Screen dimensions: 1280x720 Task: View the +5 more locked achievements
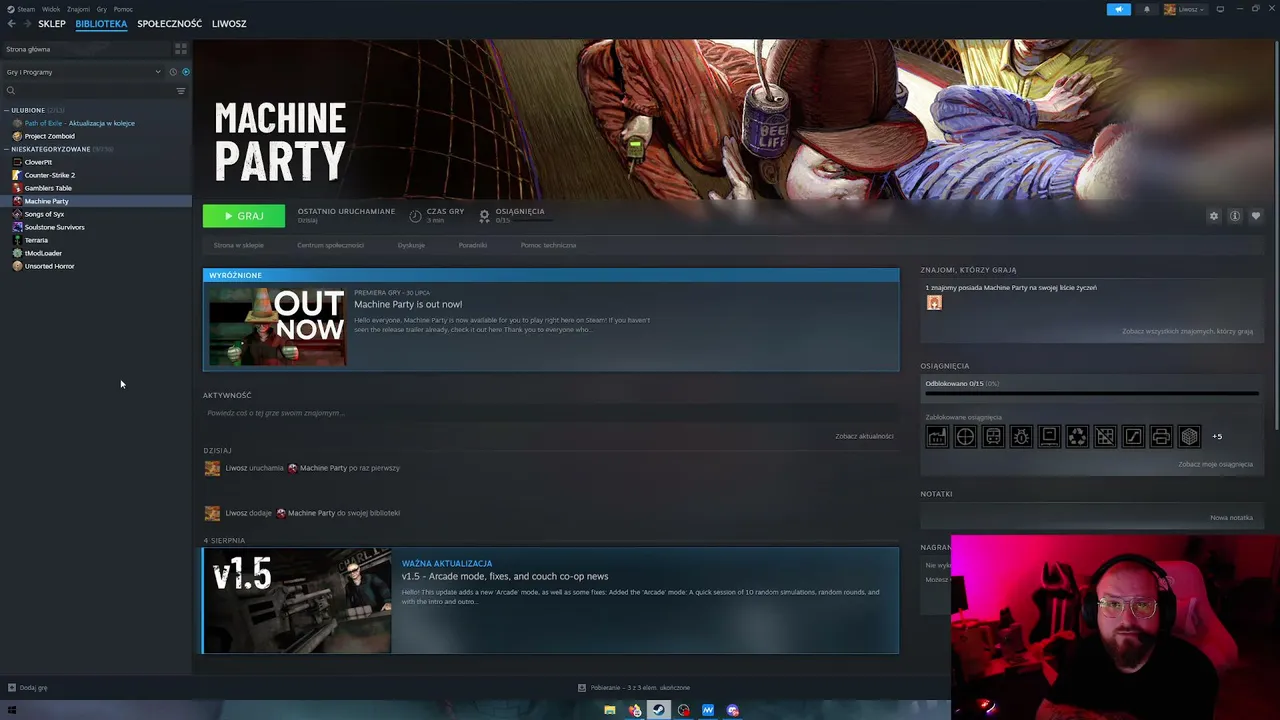[x=1217, y=436]
